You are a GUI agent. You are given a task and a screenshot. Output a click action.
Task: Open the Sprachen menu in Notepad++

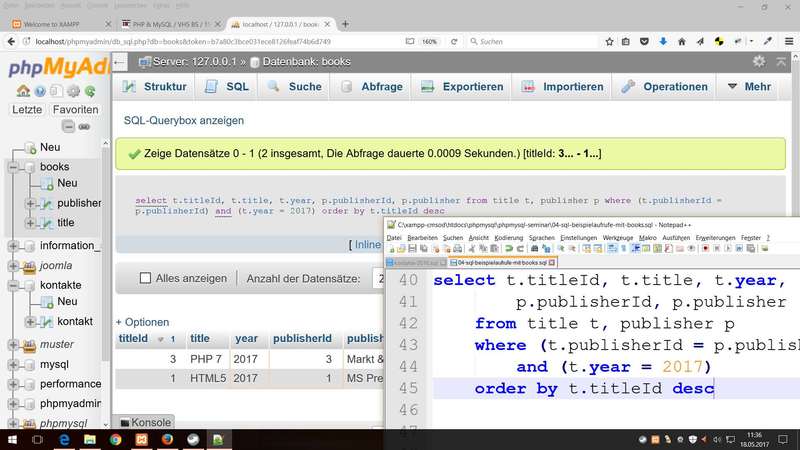[x=541, y=238]
